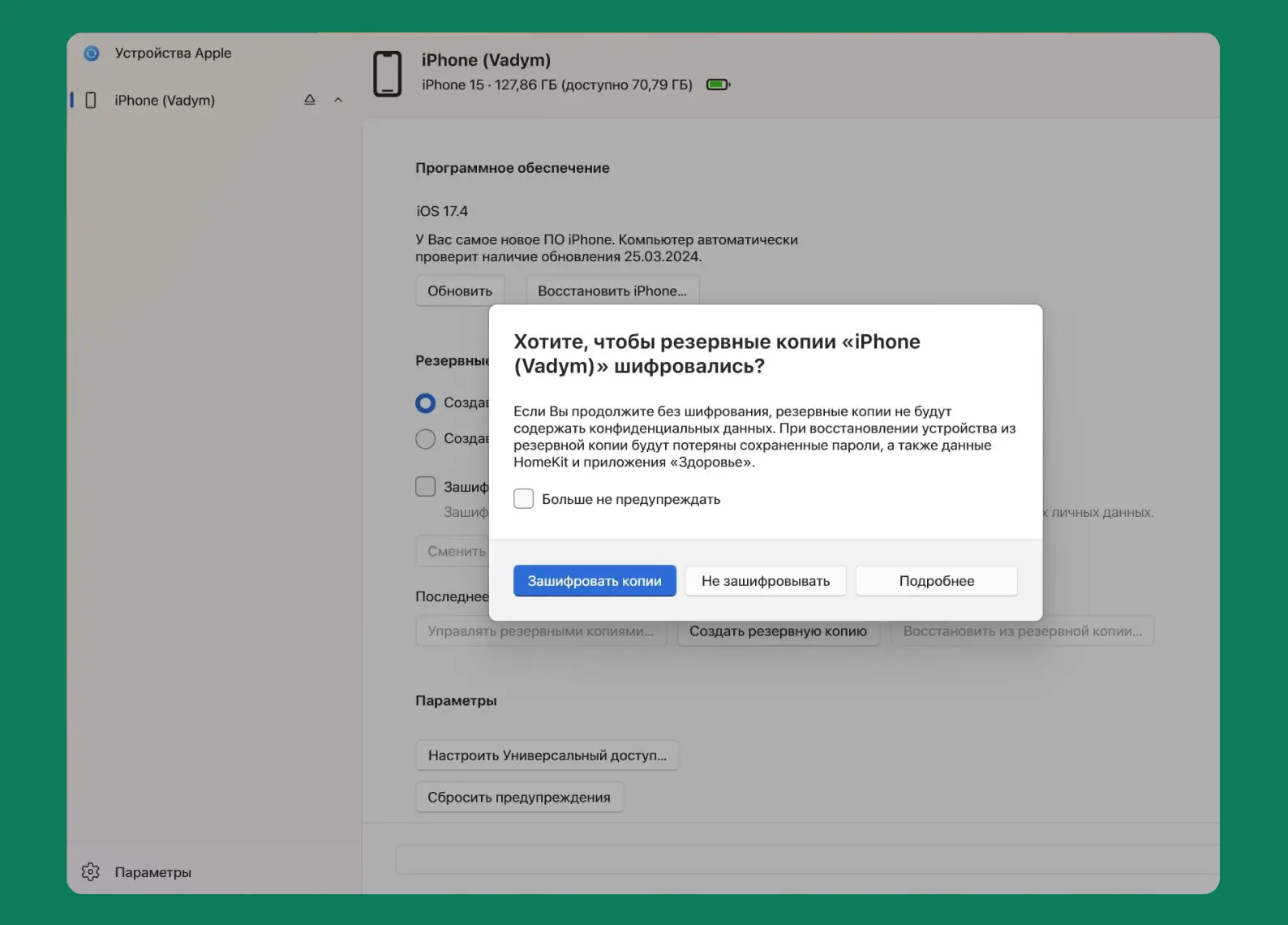Click the Не зашифровывать button
The height and width of the screenshot is (925, 1288).
[x=766, y=581]
